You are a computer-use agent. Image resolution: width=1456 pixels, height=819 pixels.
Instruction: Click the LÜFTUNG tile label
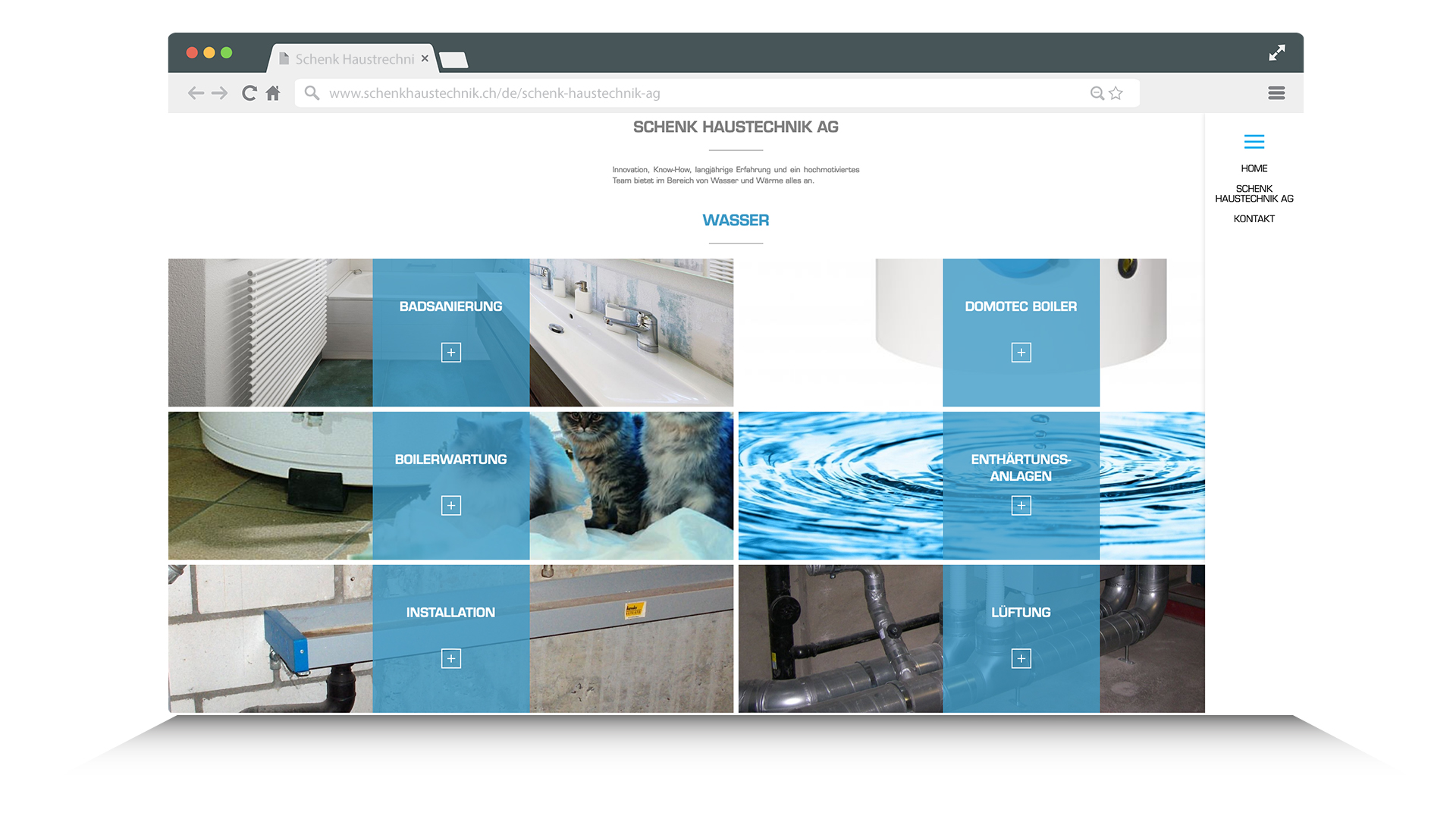point(1021,613)
